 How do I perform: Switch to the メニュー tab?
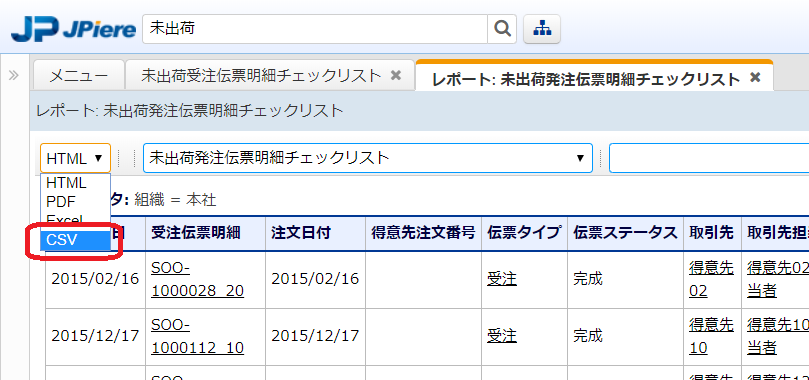[x=79, y=76]
